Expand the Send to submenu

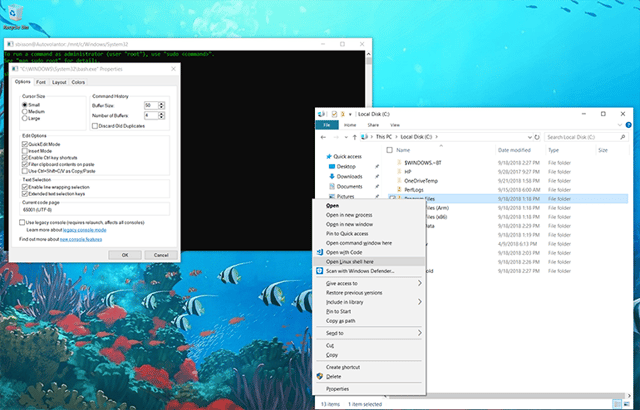click(419, 333)
